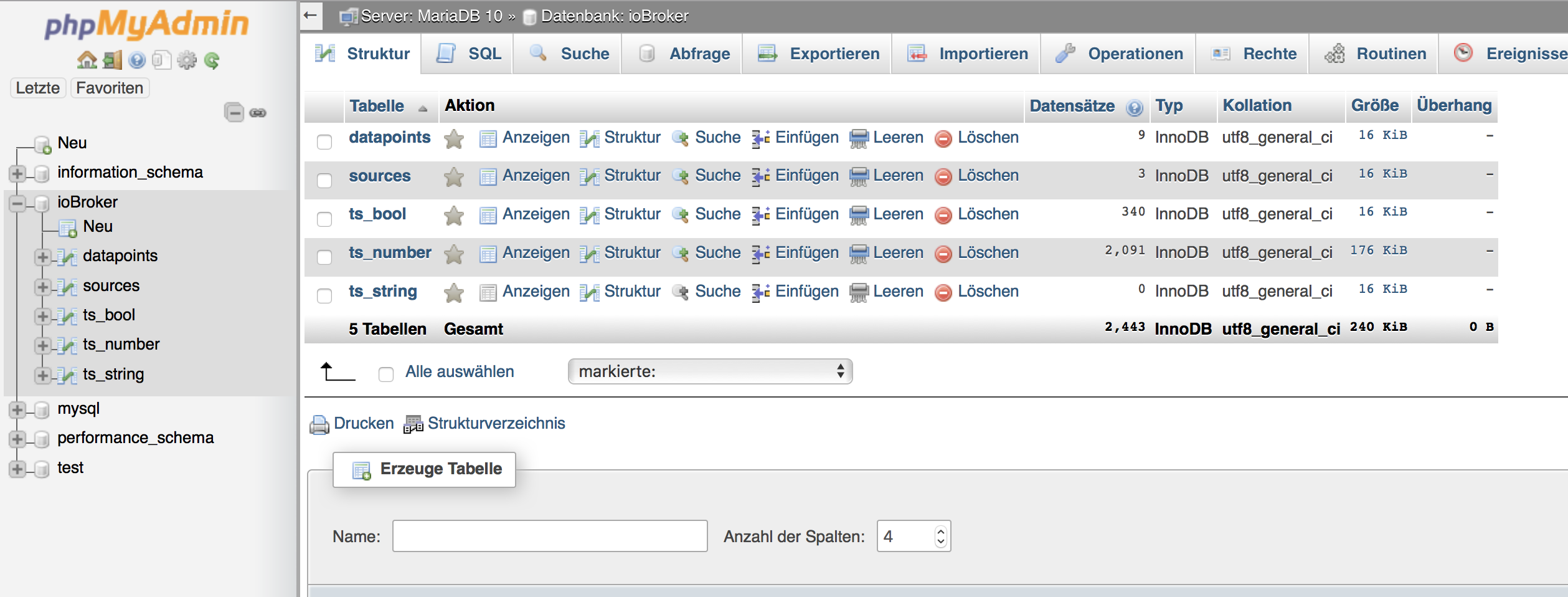1568x597 pixels.
Task: Expand information_schema database node
Action: click(x=17, y=173)
